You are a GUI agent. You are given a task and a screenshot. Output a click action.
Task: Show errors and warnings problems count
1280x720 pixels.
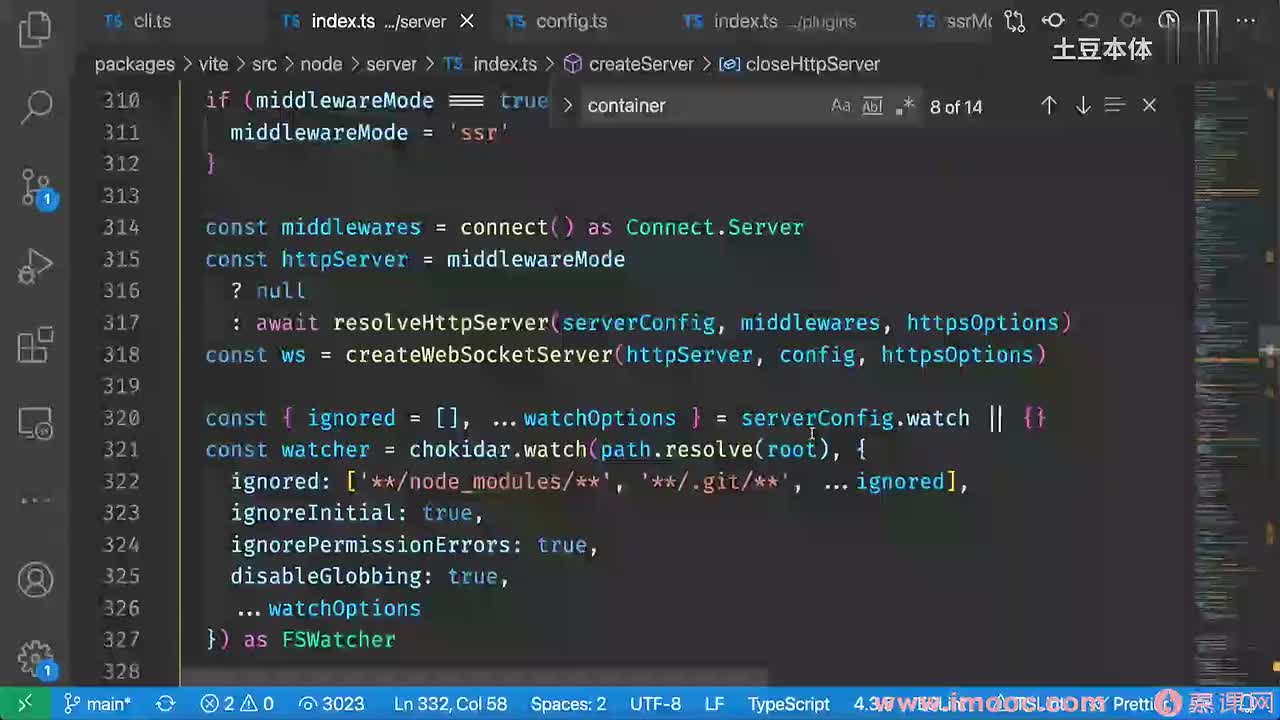coord(237,703)
